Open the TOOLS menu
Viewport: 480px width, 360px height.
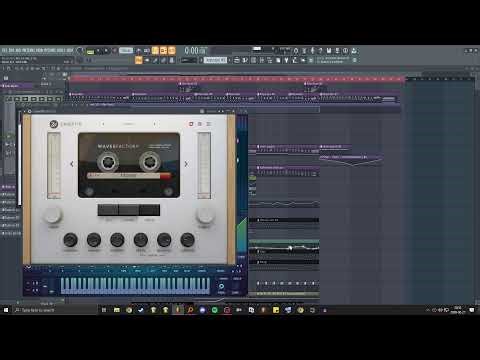point(61,50)
